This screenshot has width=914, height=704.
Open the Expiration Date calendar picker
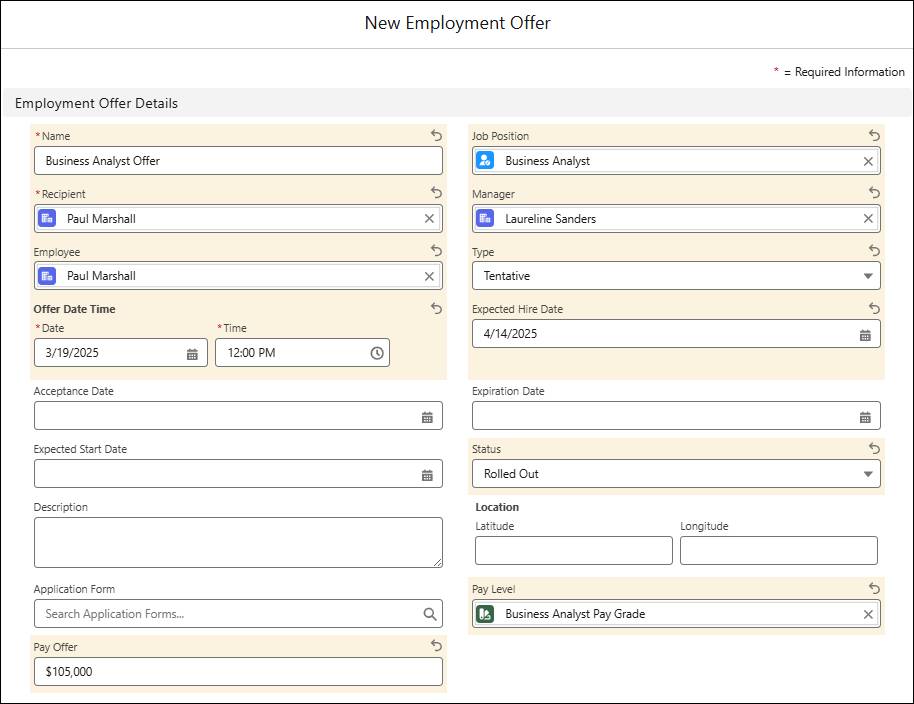(x=865, y=415)
